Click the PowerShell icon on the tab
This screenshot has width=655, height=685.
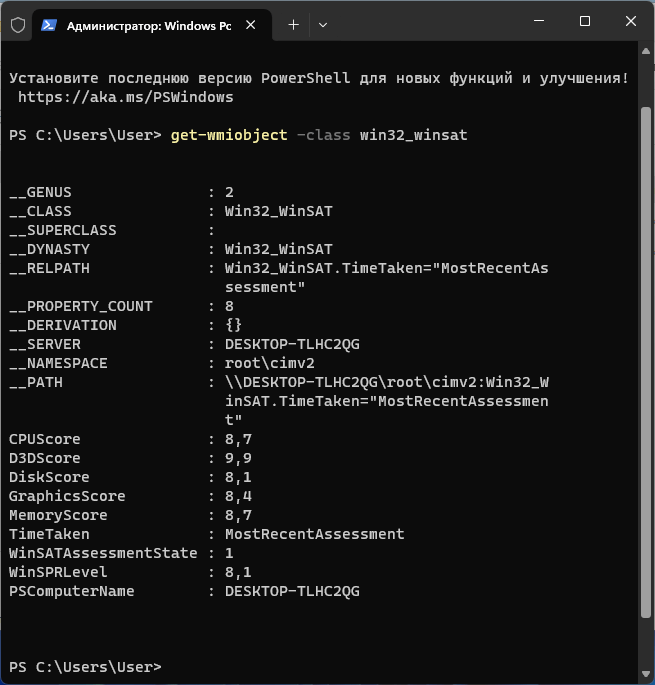[x=49, y=25]
